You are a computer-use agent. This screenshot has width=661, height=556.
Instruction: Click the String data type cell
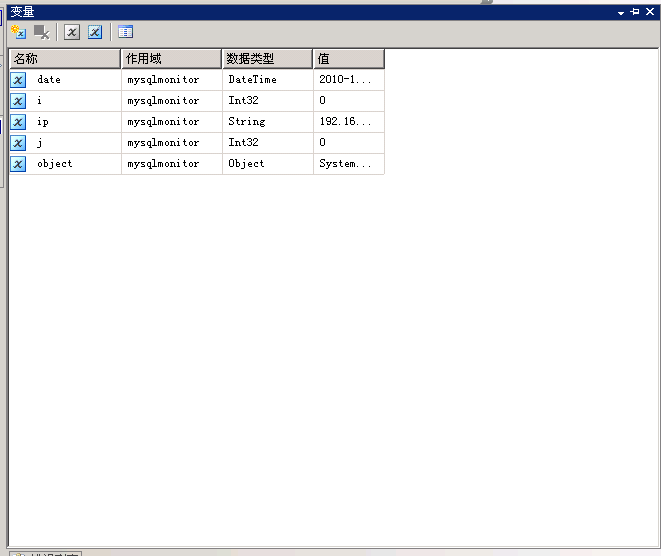(268, 122)
